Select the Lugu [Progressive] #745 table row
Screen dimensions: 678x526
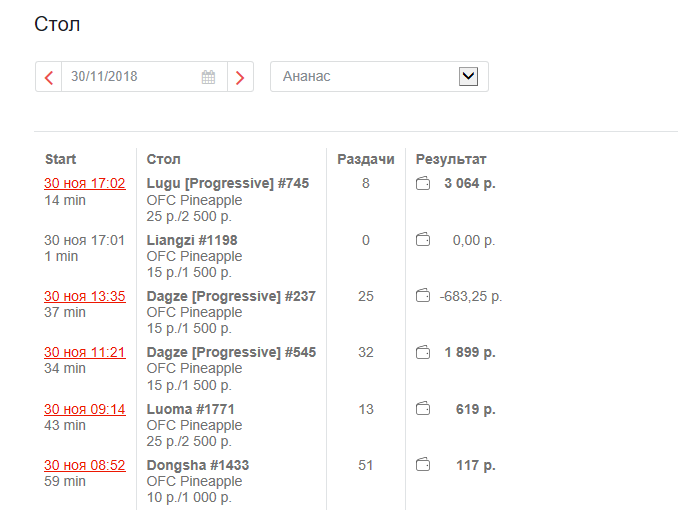click(227, 184)
